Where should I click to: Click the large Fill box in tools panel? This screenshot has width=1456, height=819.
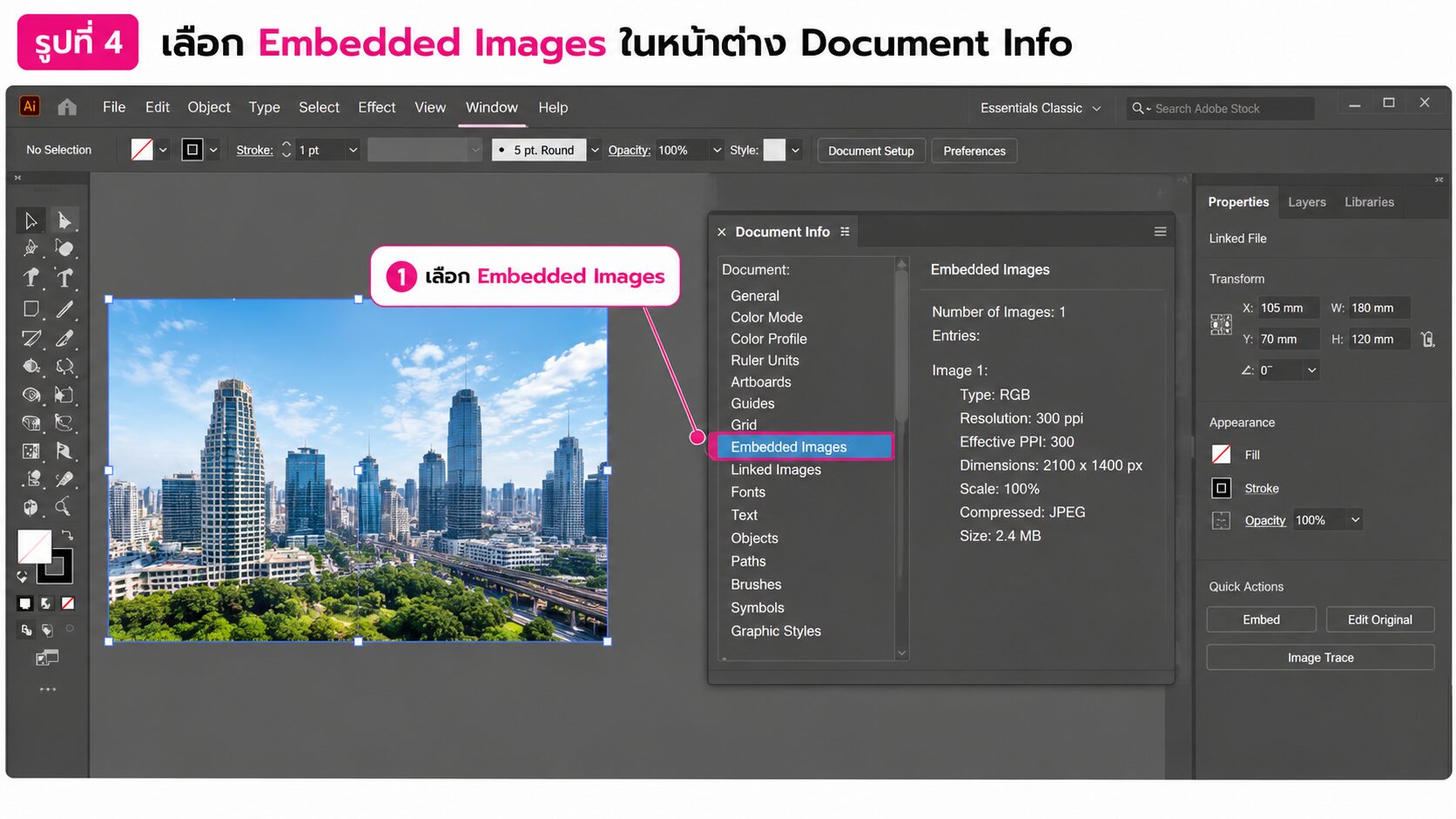[34, 546]
